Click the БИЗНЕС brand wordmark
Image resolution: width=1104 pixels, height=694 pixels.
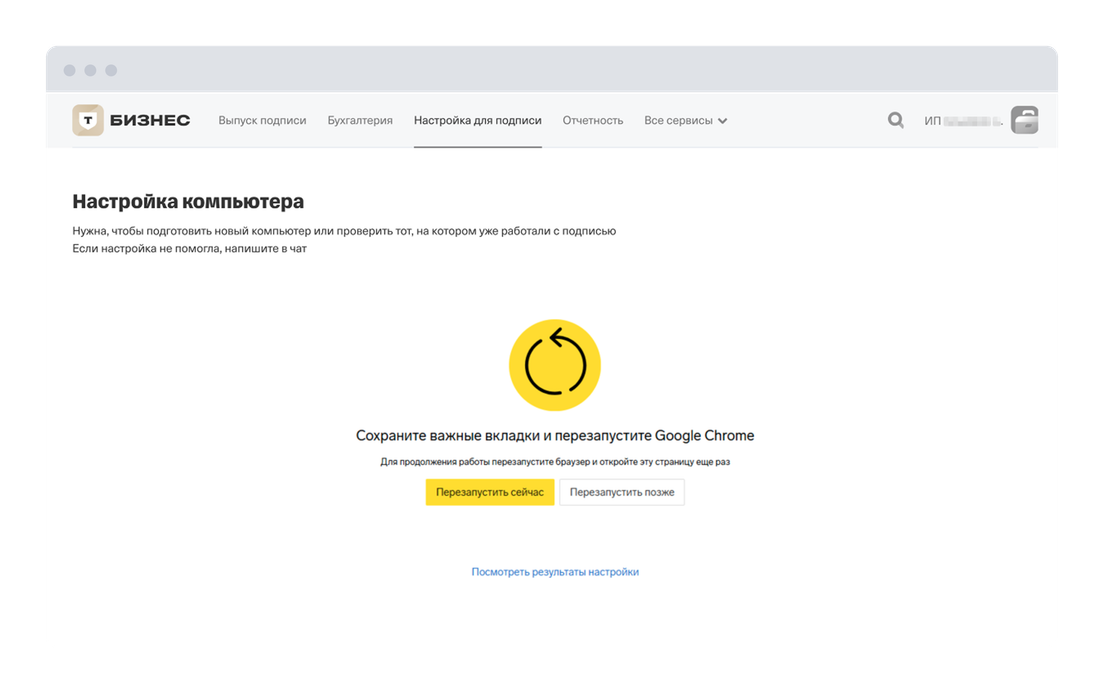pyautogui.click(x=150, y=120)
